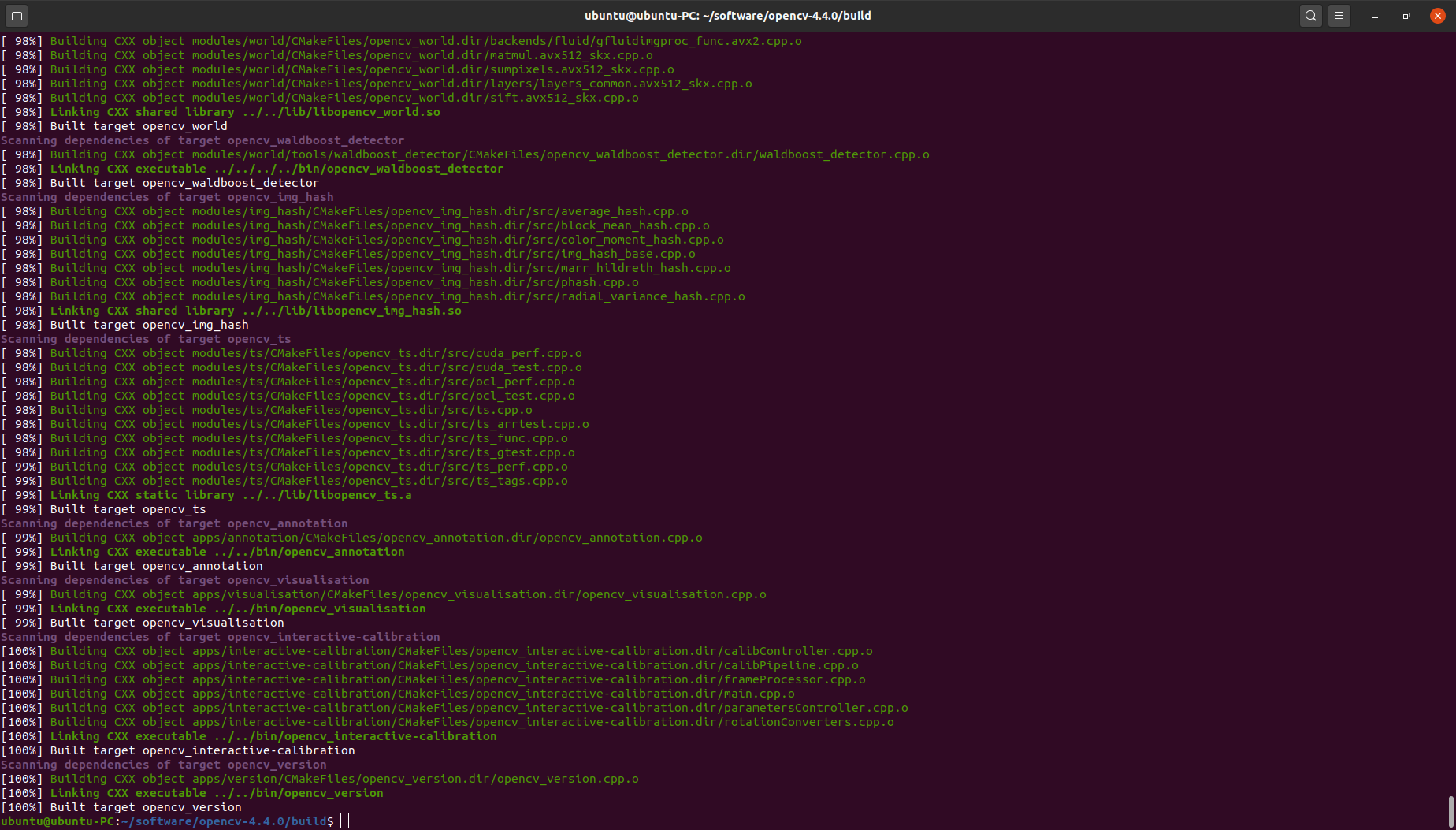Close the terminal window
Viewport: 1456px width, 830px height.
pos(1438,16)
